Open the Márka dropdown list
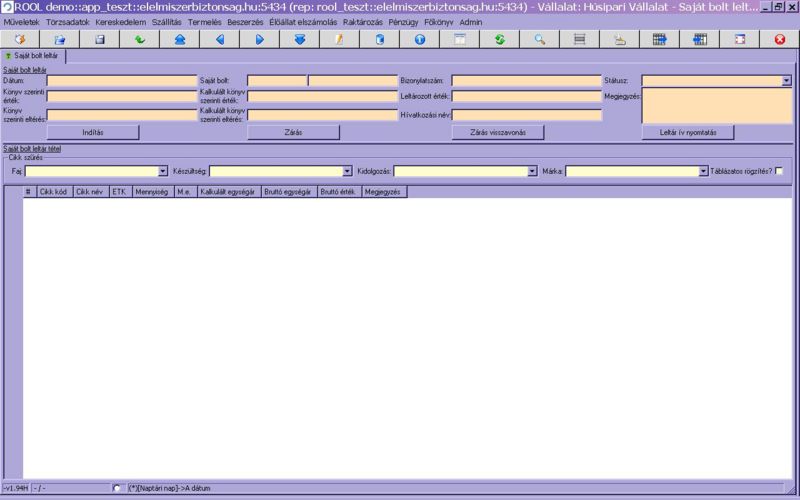 pos(704,171)
